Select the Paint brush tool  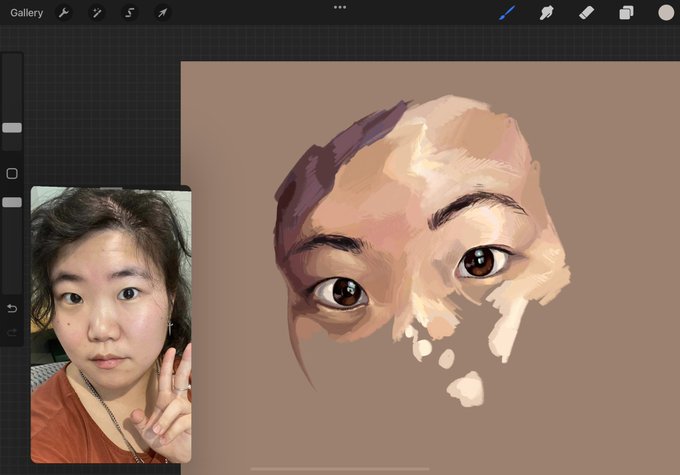coord(507,13)
